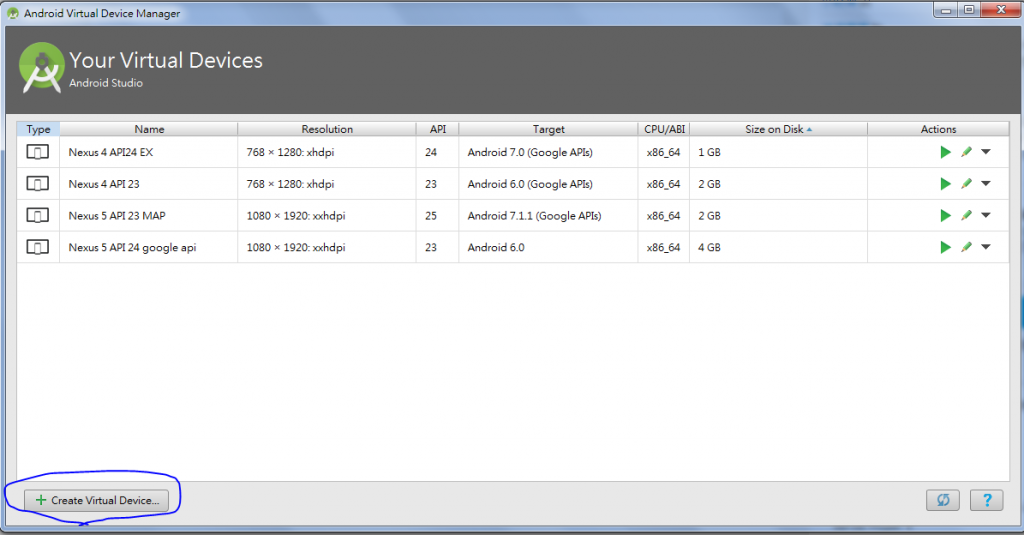
Task: Sort by Name column header
Action: [149, 129]
